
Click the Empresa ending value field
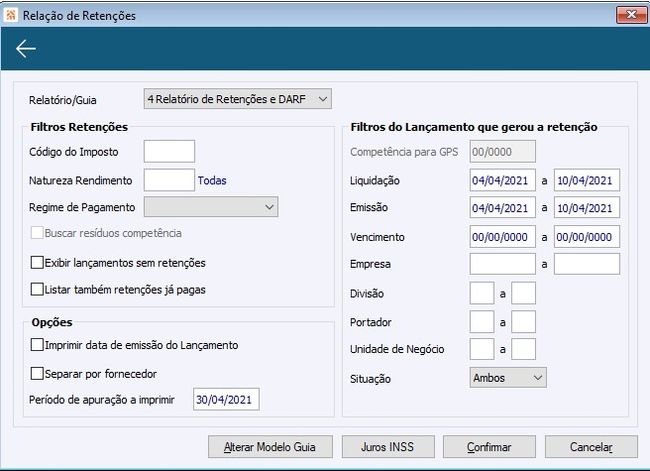coord(587,264)
